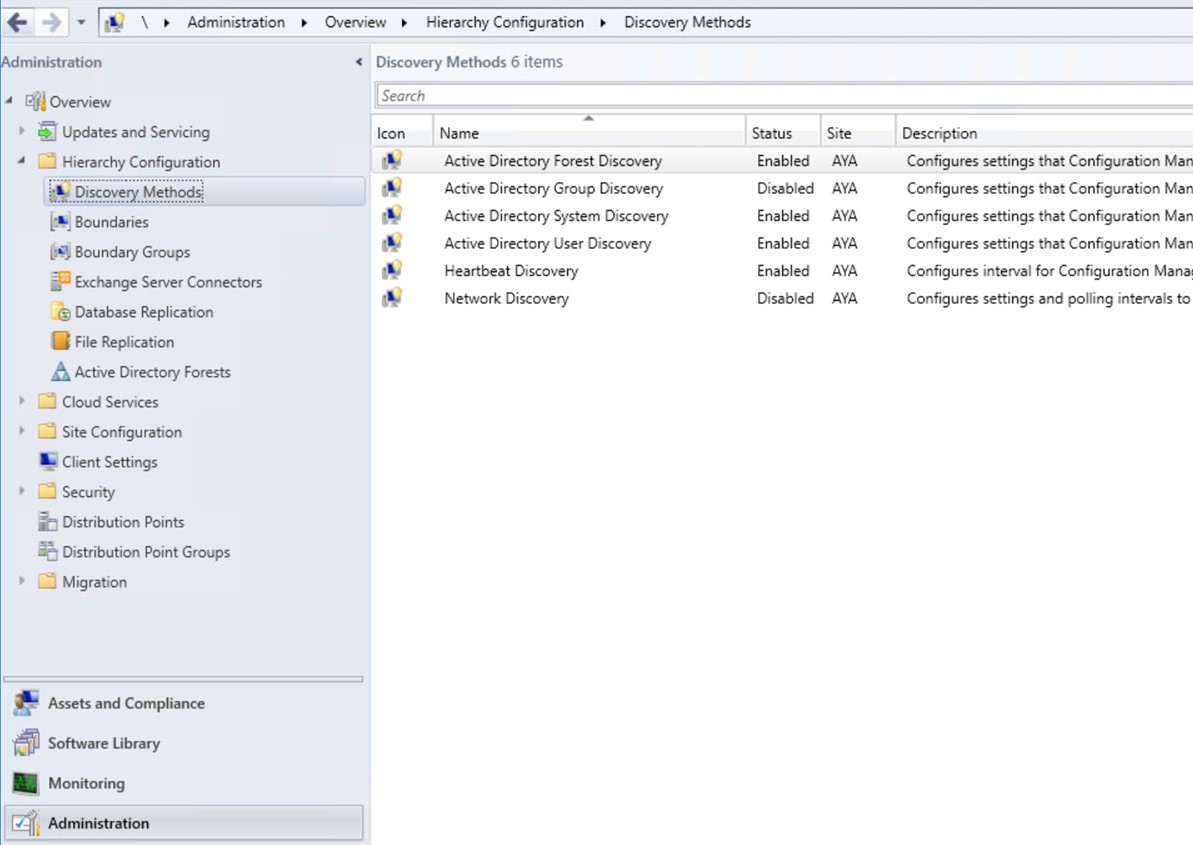
Task: Click the Active Directory Group Discovery row icon
Action: tap(392, 187)
